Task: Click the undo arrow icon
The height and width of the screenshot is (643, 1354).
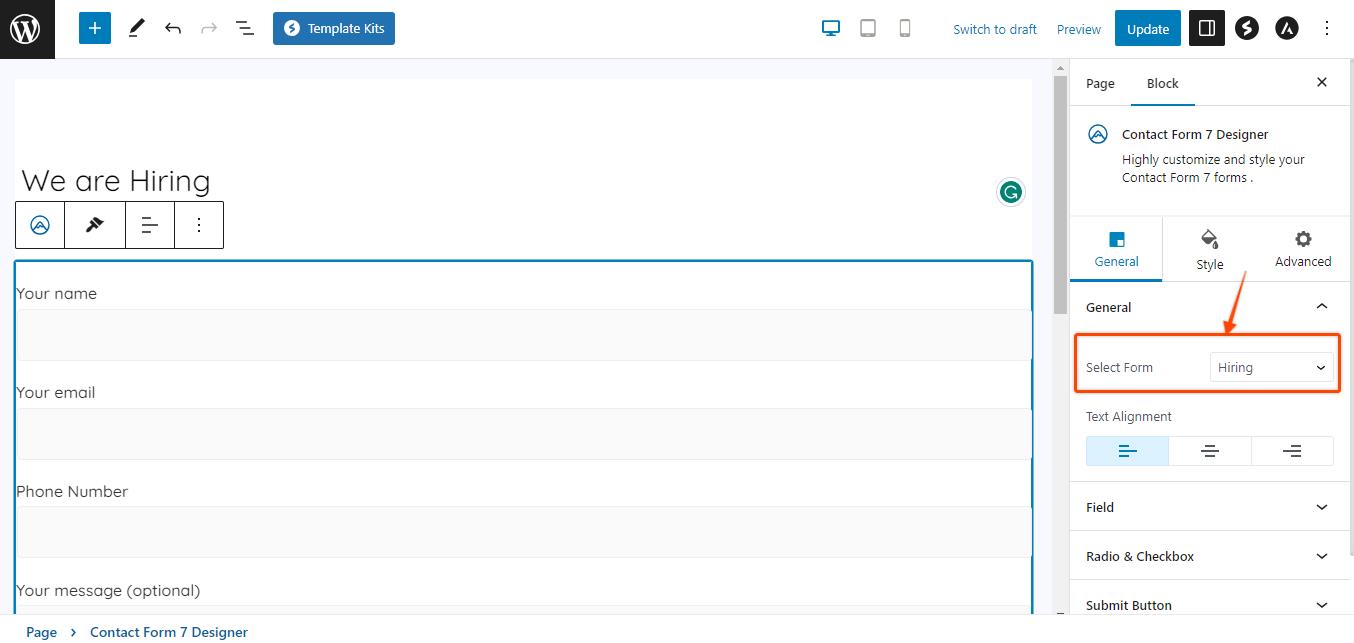Action: click(173, 29)
